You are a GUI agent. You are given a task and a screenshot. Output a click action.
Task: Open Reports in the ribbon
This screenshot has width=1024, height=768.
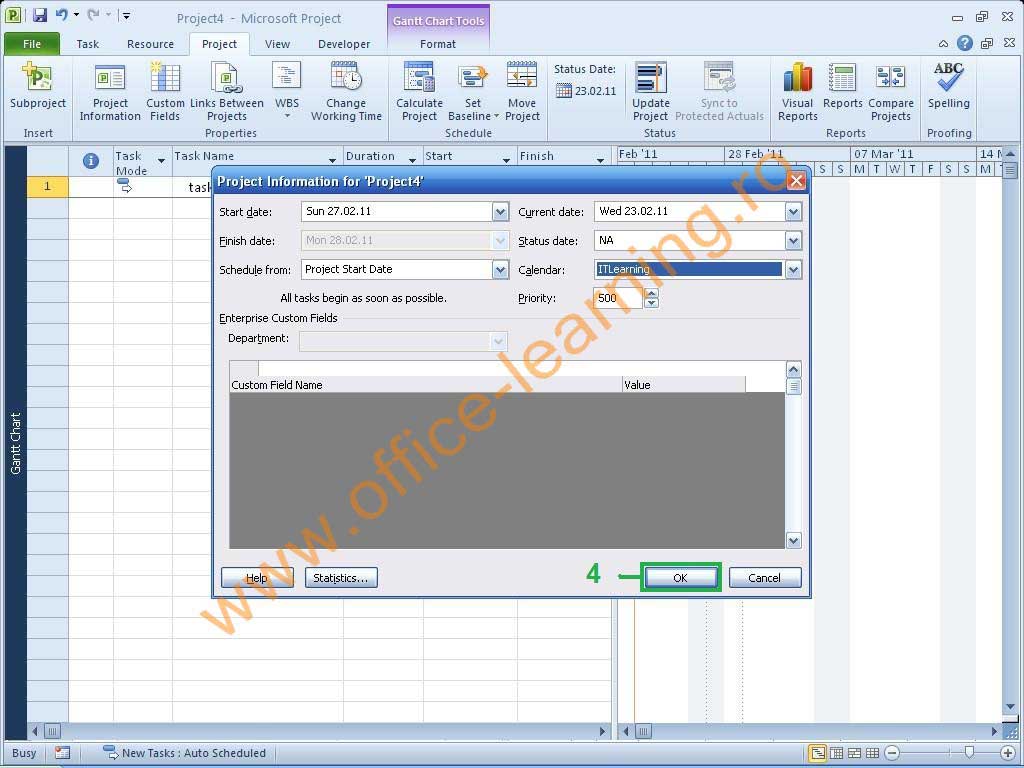point(842,86)
